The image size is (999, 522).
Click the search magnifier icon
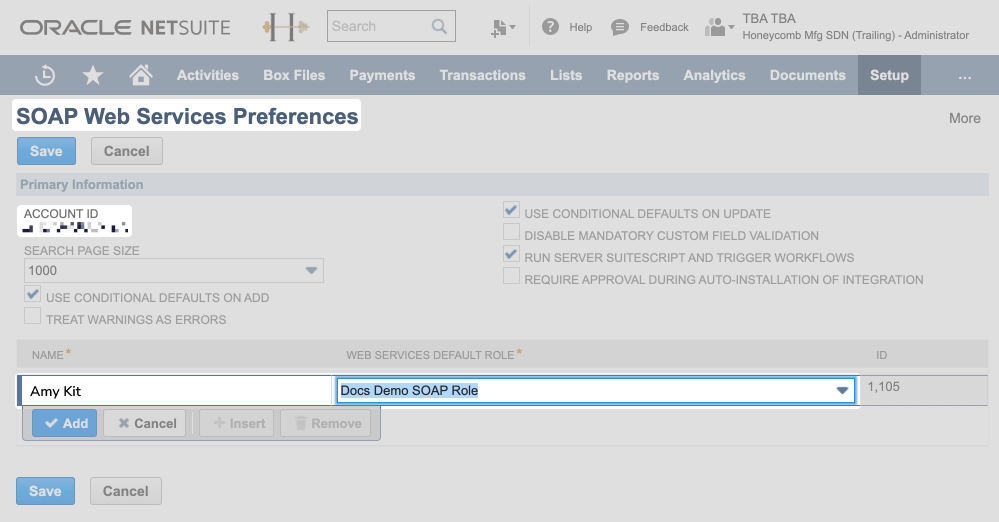tap(438, 26)
